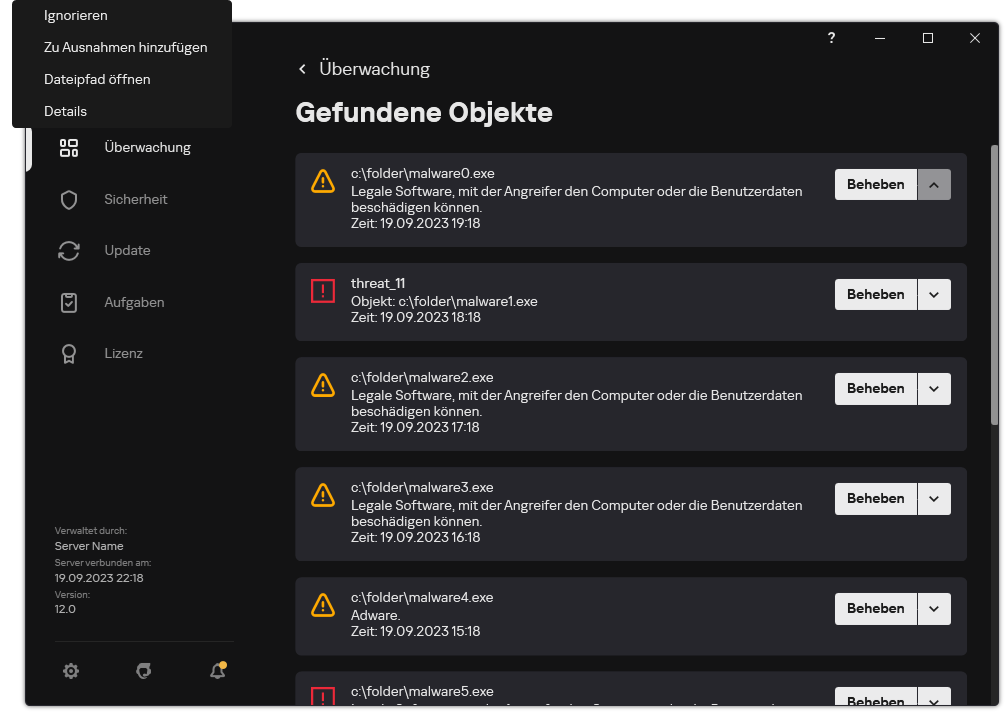1007x714 pixels.
Task: Expand the dropdown for malware4.exe Adware entry
Action: tap(934, 608)
